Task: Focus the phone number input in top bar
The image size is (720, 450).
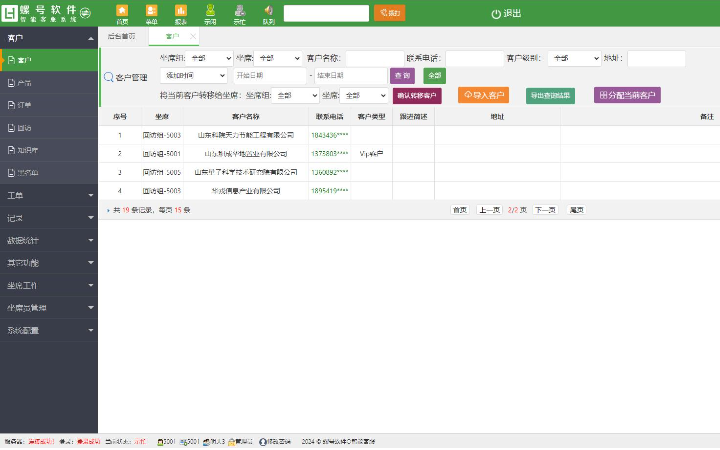Action: (326, 13)
